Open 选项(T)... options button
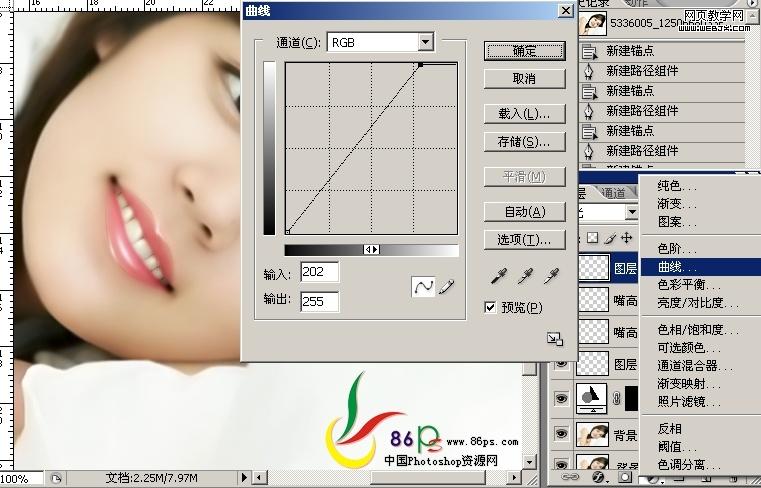The image size is (761, 488). 525,239
